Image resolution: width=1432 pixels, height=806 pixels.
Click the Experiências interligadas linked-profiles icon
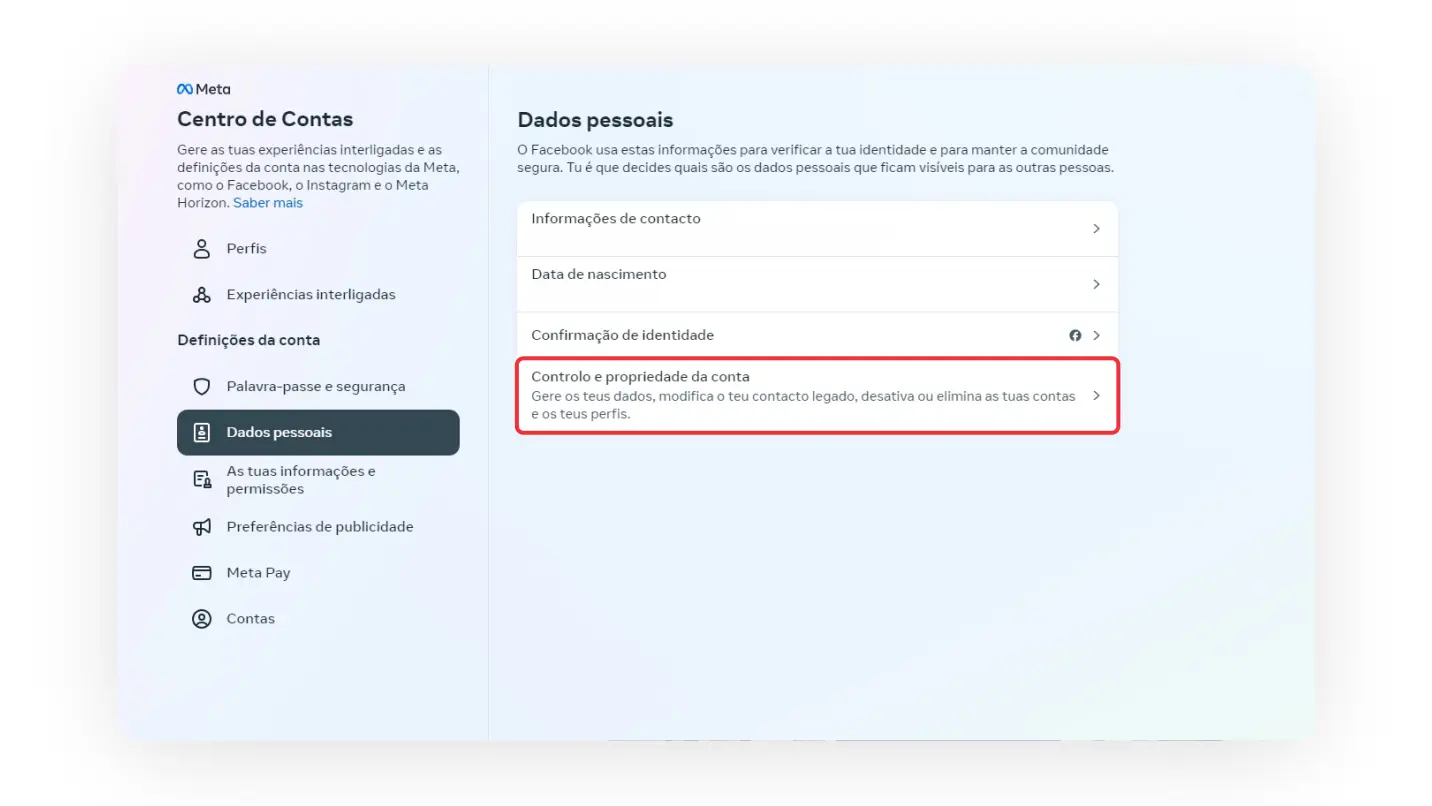click(202, 294)
